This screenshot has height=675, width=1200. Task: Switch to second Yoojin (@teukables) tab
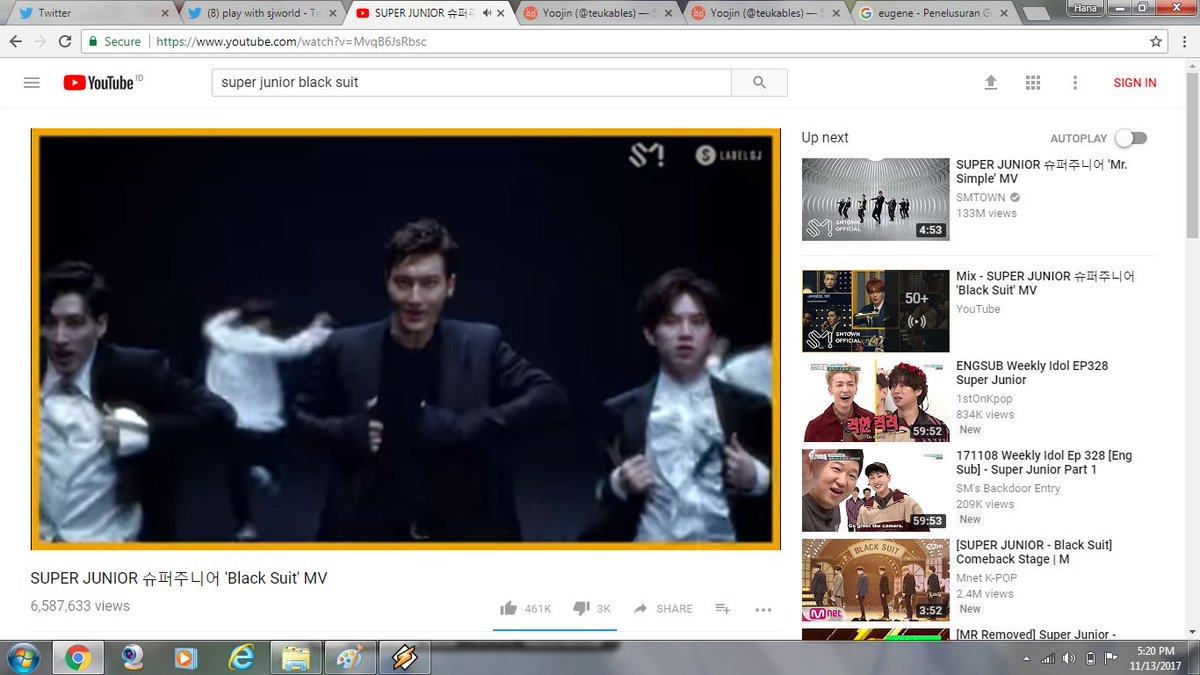click(768, 13)
